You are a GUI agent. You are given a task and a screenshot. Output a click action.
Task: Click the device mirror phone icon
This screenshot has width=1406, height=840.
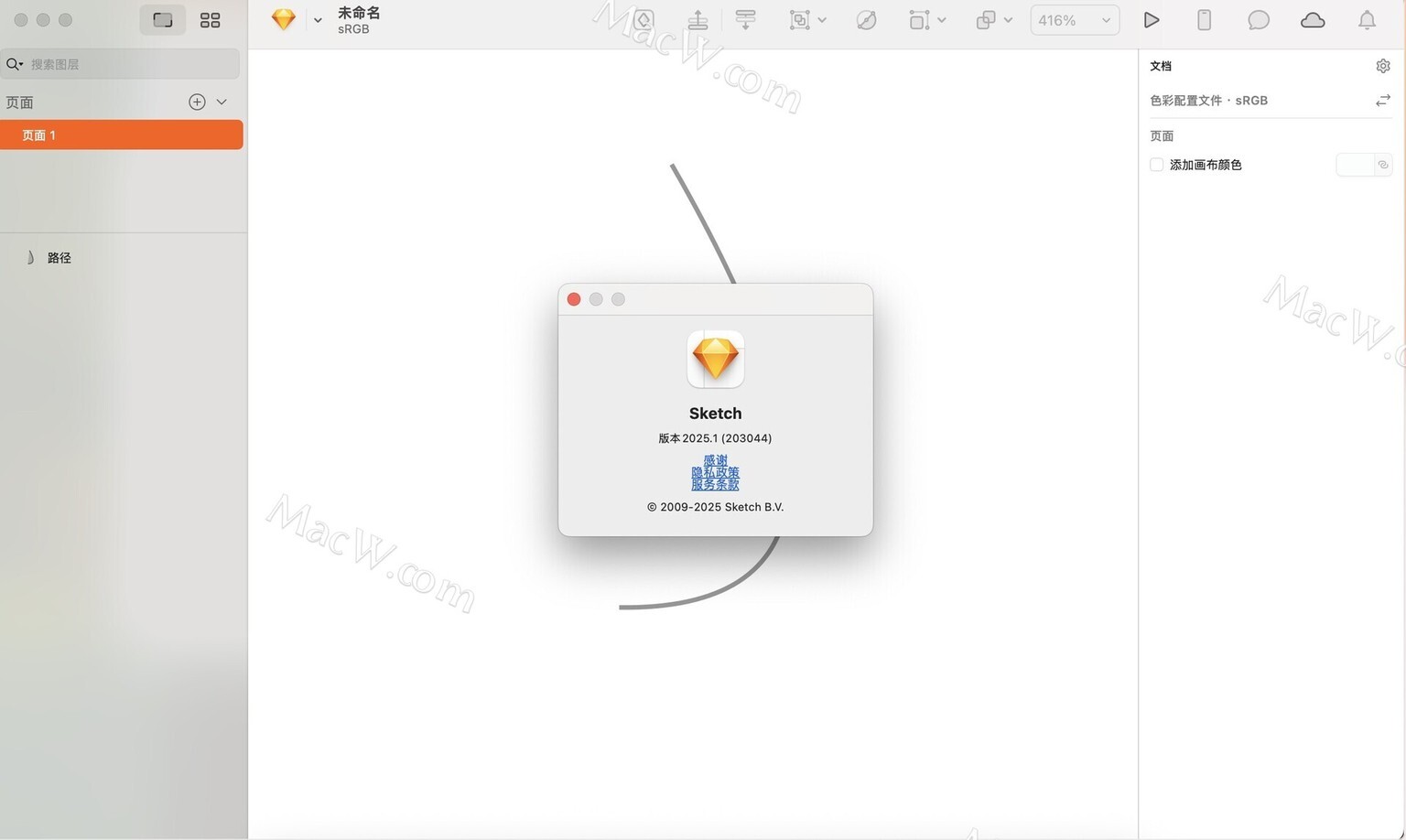(1204, 20)
